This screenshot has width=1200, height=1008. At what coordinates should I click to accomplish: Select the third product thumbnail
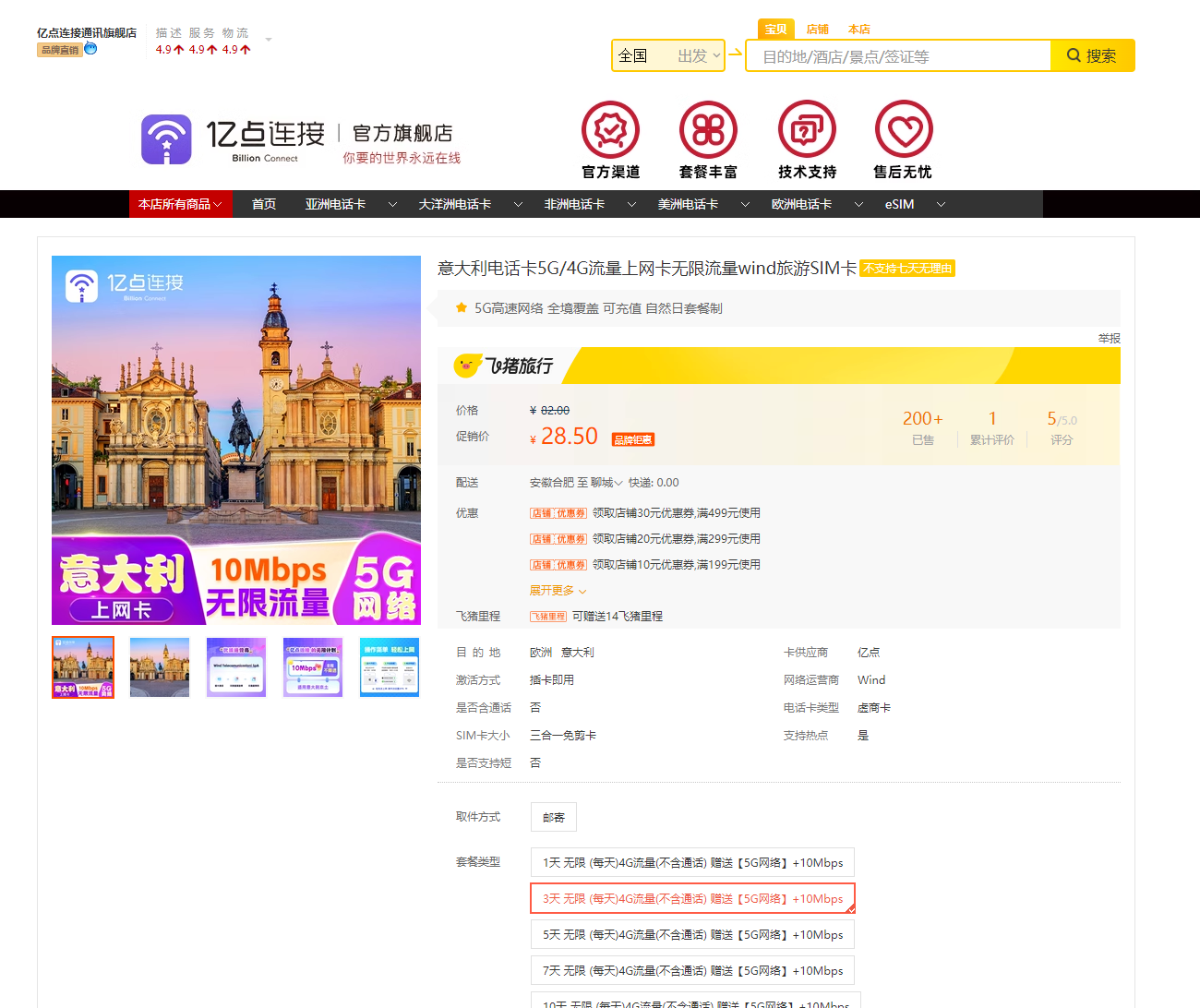(236, 667)
